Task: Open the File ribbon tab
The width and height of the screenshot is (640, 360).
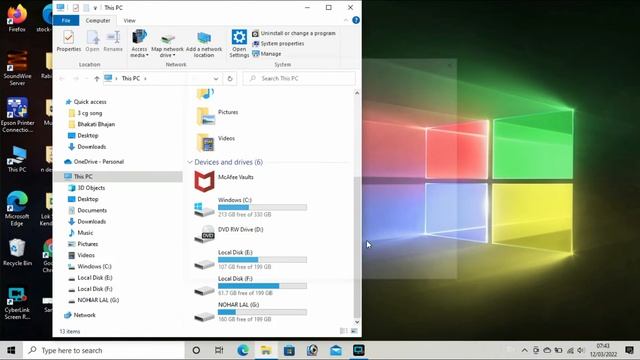Action: pyautogui.click(x=66, y=20)
